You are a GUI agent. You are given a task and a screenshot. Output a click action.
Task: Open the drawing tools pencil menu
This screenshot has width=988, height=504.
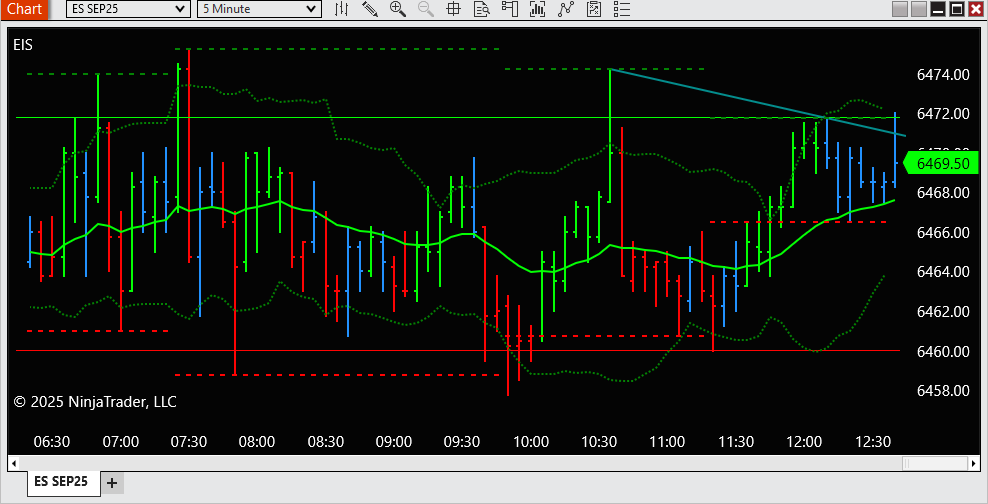pyautogui.click(x=370, y=9)
